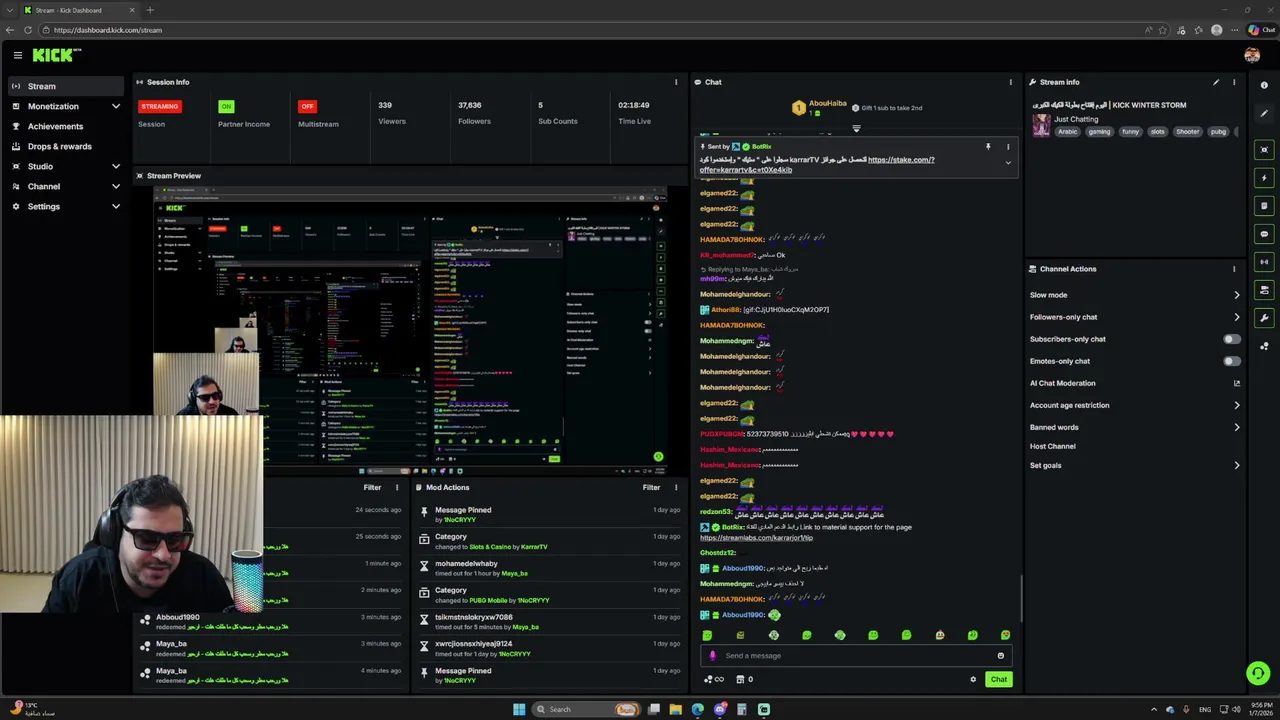Open Session Info panel options menu
Screen dimensions: 1280x720
coord(676,82)
